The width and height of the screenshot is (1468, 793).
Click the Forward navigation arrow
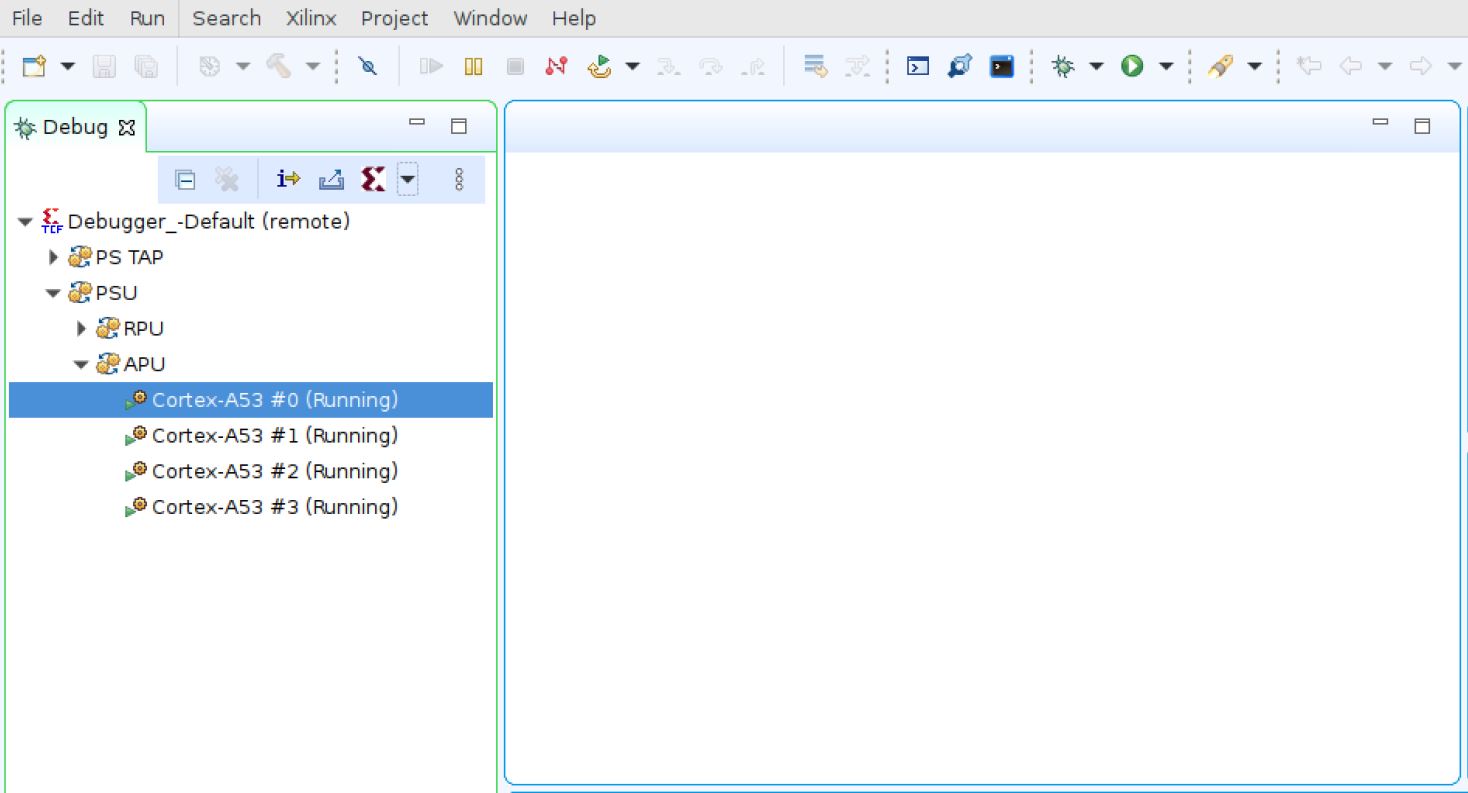point(1420,67)
